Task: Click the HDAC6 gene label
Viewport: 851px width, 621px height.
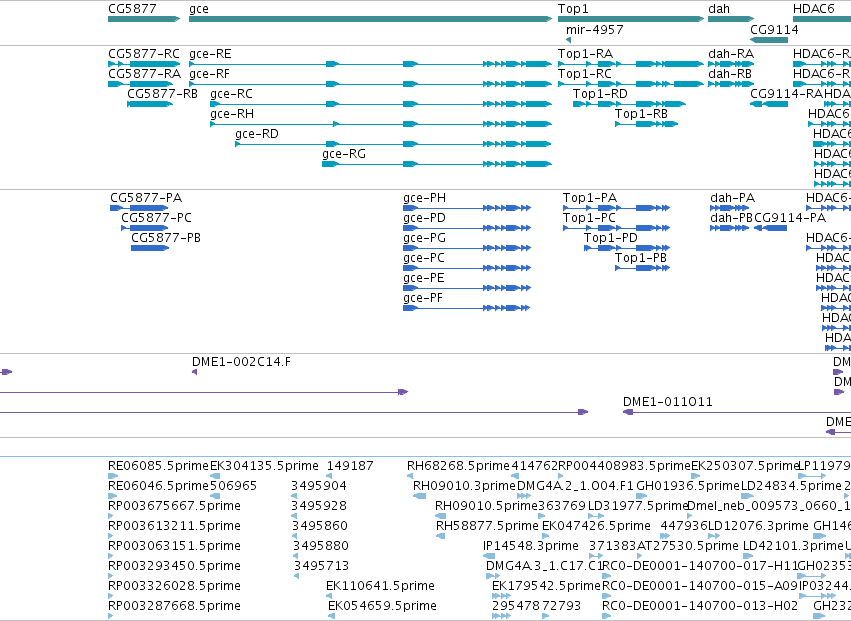Action: pos(814,9)
